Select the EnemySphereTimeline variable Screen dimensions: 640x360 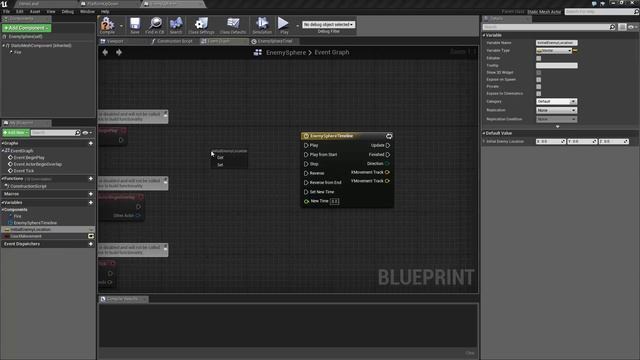coord(35,223)
